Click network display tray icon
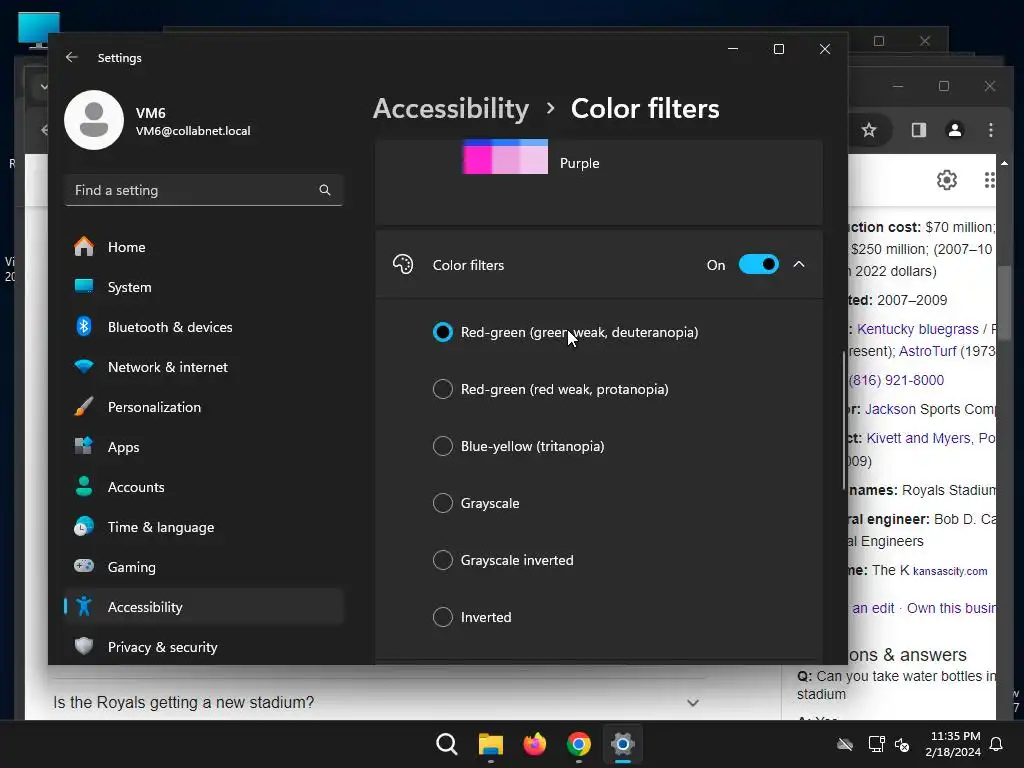The height and width of the screenshot is (768, 1024). pyautogui.click(x=876, y=744)
